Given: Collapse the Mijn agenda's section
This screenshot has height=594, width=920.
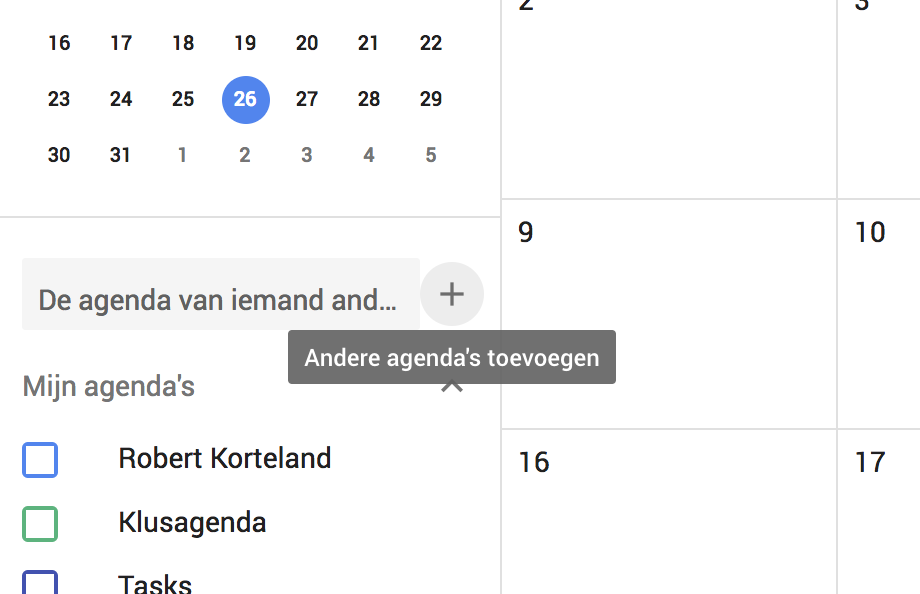Looking at the screenshot, I should (452, 387).
